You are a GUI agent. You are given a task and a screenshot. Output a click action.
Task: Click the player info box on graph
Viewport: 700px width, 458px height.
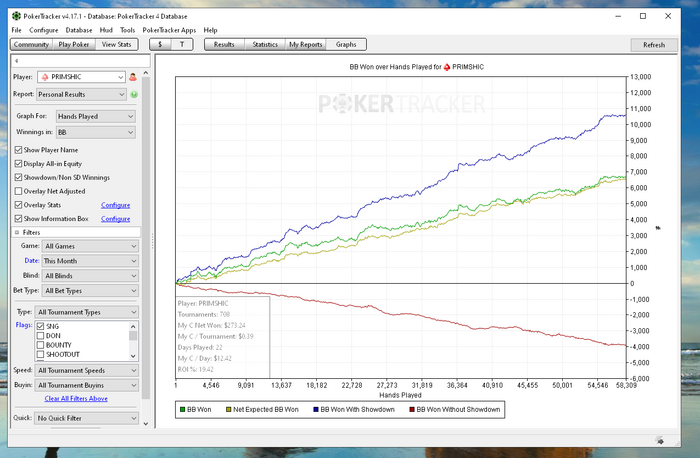(x=223, y=337)
